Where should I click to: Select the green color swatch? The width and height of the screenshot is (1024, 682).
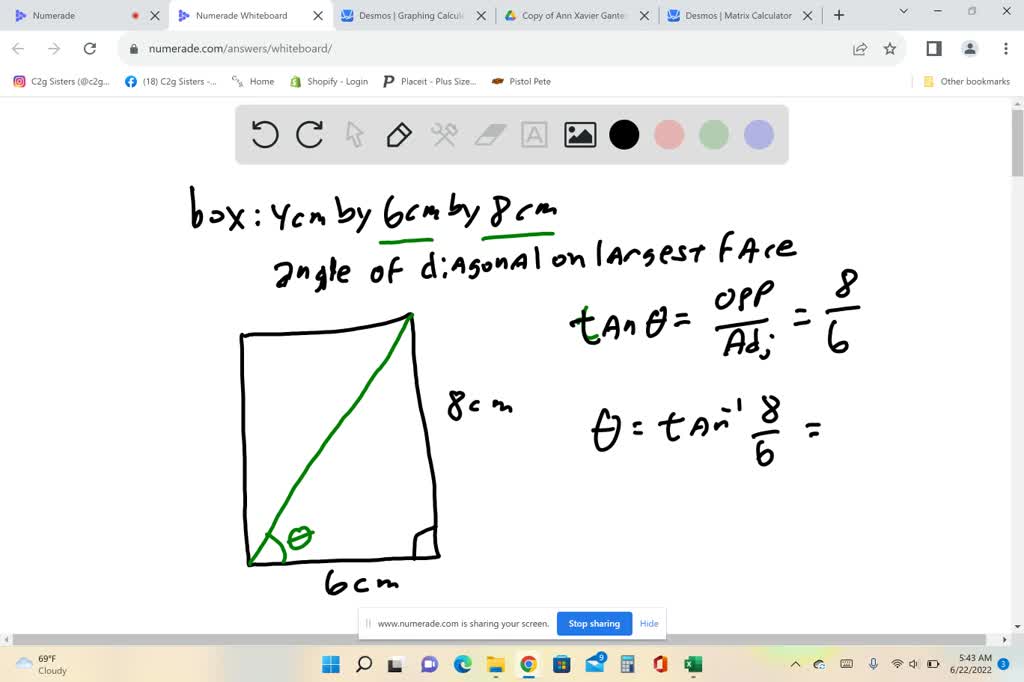tap(714, 134)
